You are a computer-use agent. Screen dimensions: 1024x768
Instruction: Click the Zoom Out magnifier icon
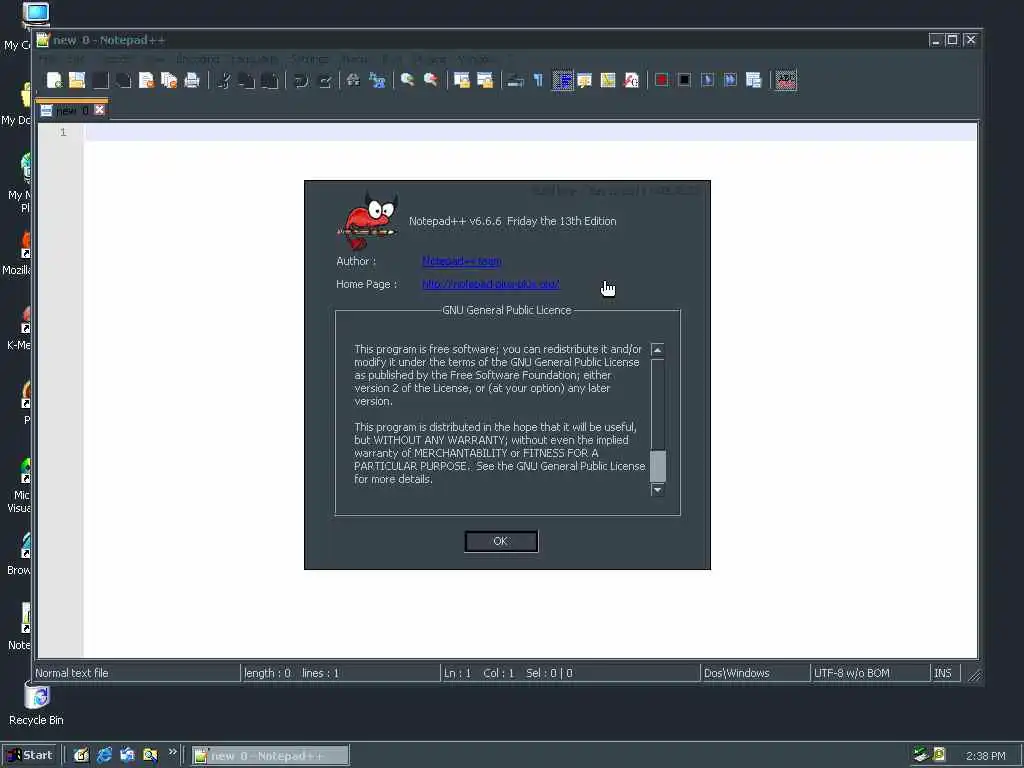(x=430, y=80)
